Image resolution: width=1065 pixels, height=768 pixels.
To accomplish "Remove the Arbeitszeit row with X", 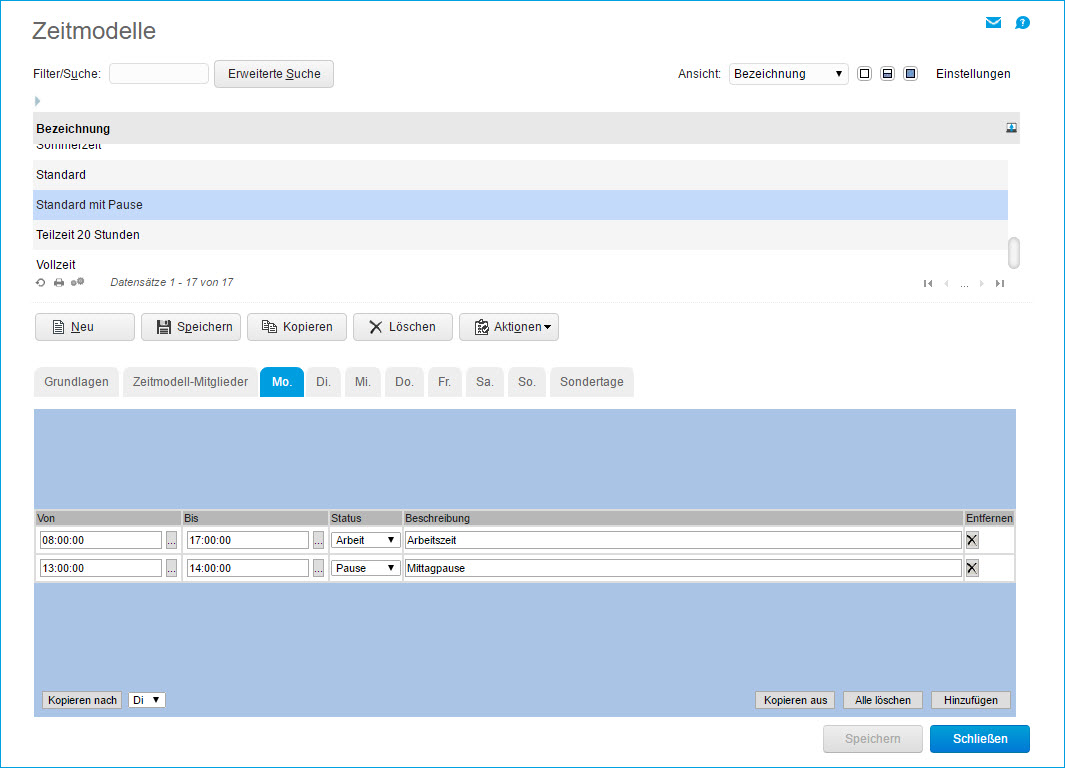I will coord(972,541).
